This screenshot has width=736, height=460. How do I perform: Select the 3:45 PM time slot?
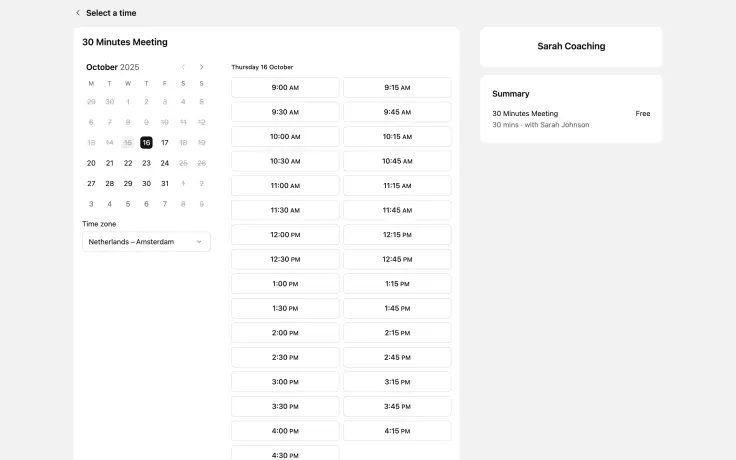[397, 406]
